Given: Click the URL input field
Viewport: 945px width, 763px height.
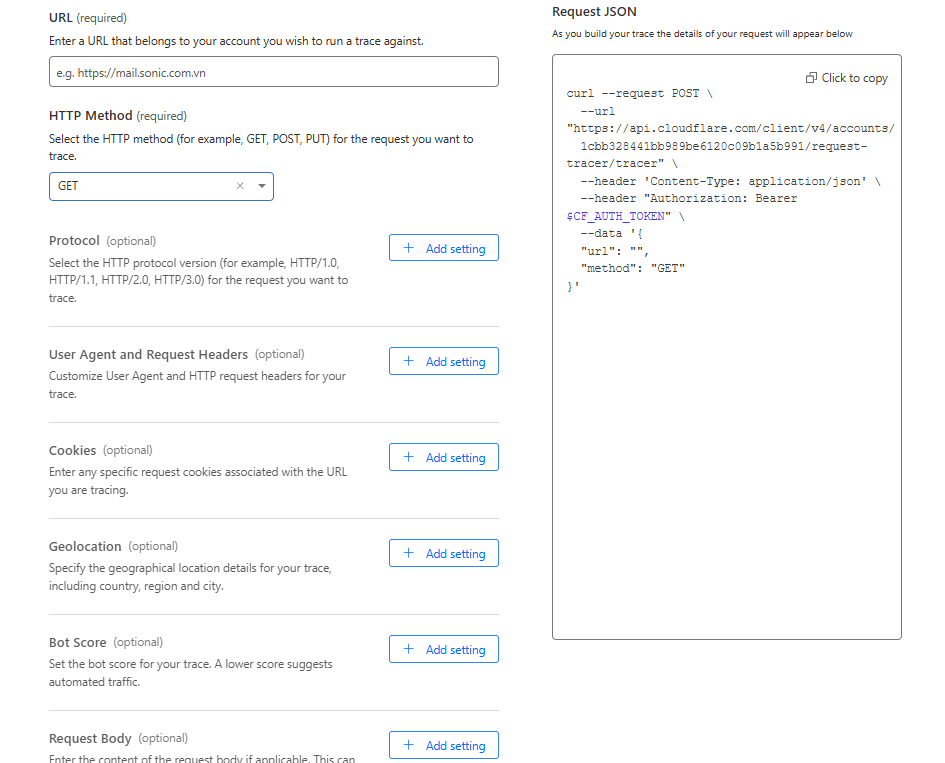Looking at the screenshot, I should [273, 72].
